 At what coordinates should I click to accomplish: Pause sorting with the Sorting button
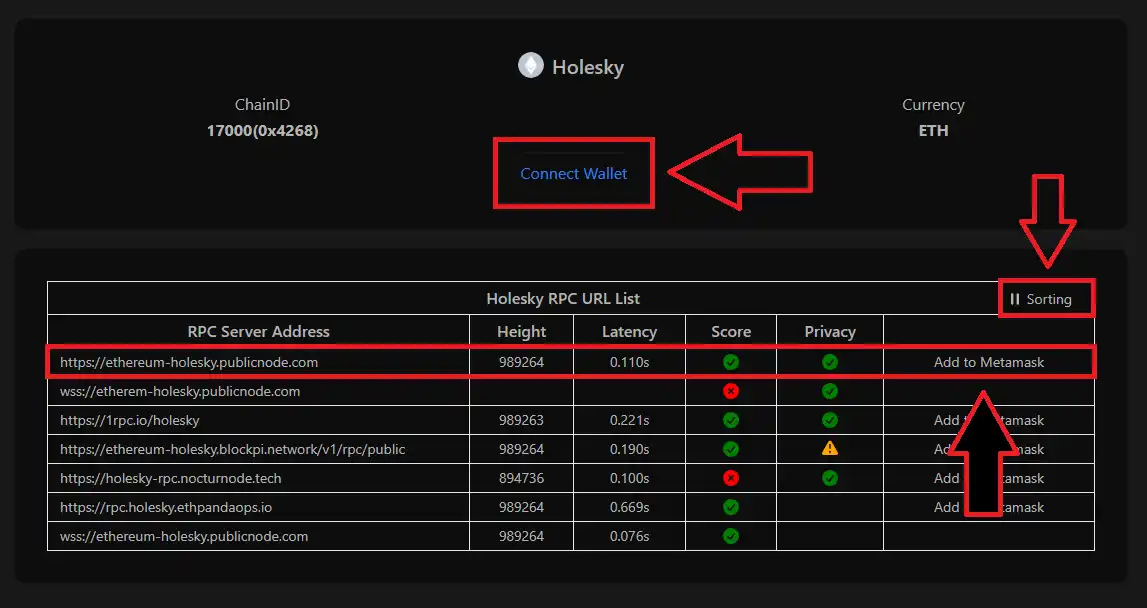[x=1040, y=299]
